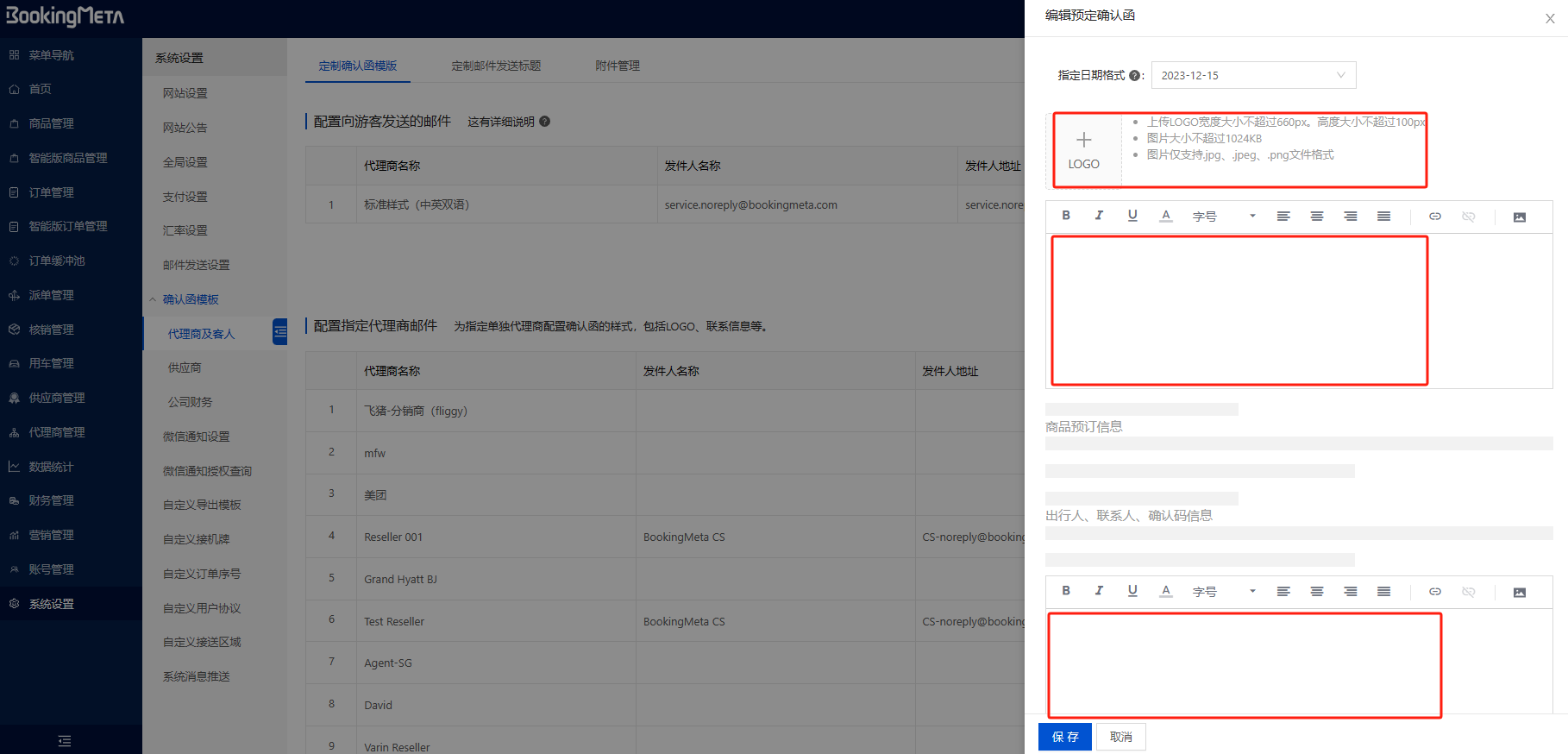
Task: Center align text in upper editor toolbar
Action: pyautogui.click(x=1317, y=217)
